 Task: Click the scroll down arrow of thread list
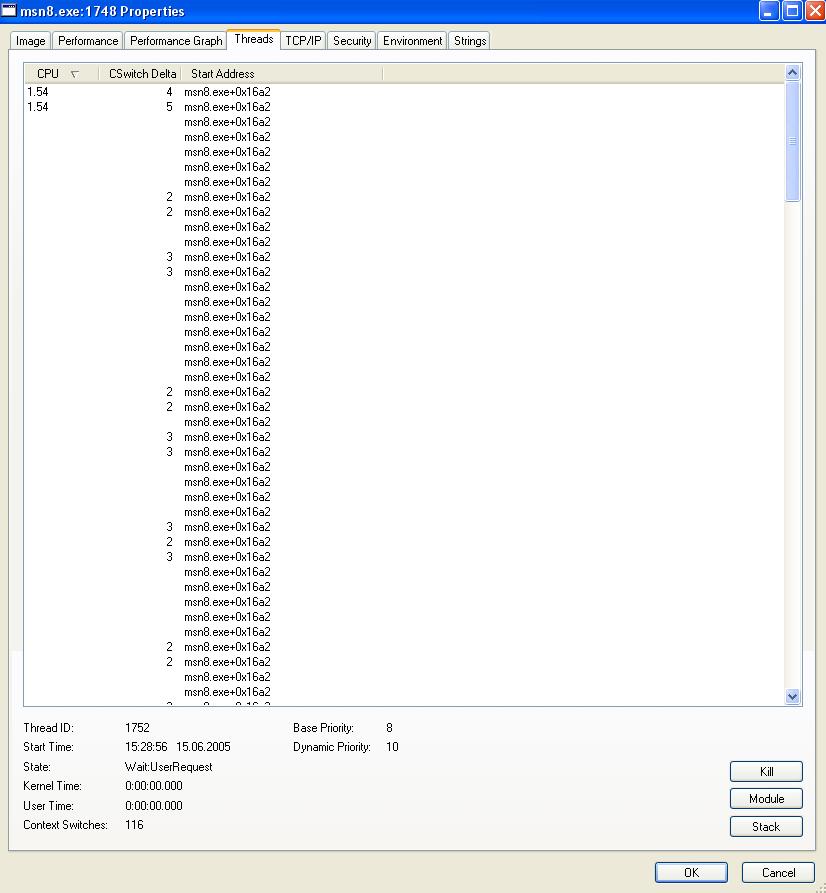click(792, 696)
